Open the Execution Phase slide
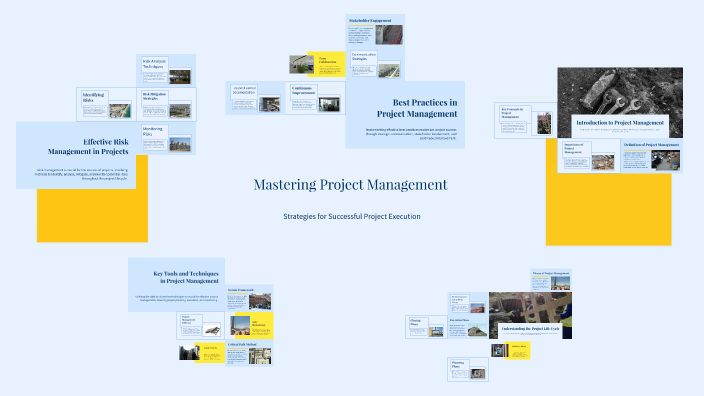The image size is (704, 396). coord(468,327)
